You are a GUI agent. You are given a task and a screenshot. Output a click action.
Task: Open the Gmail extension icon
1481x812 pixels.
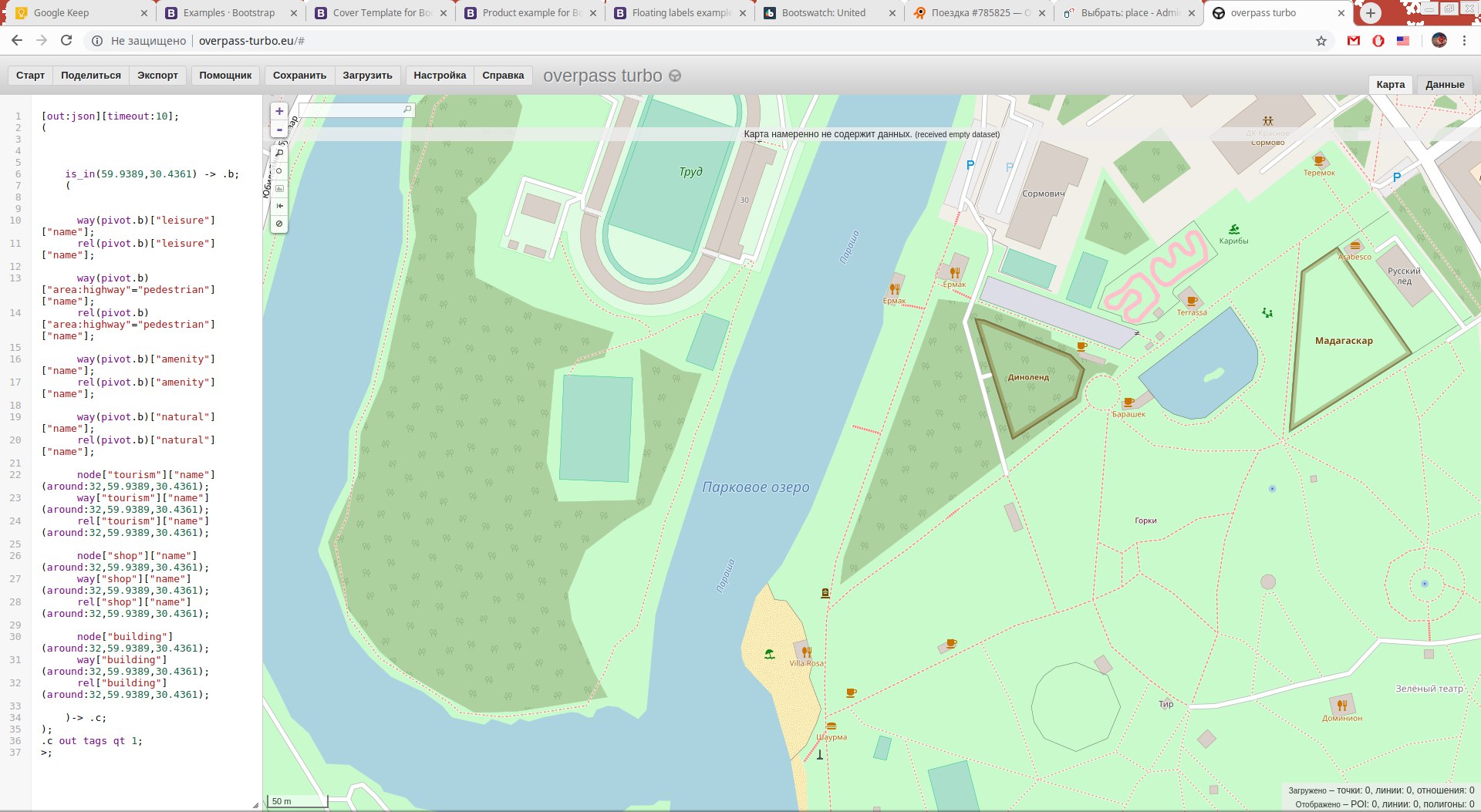pyautogui.click(x=1354, y=41)
